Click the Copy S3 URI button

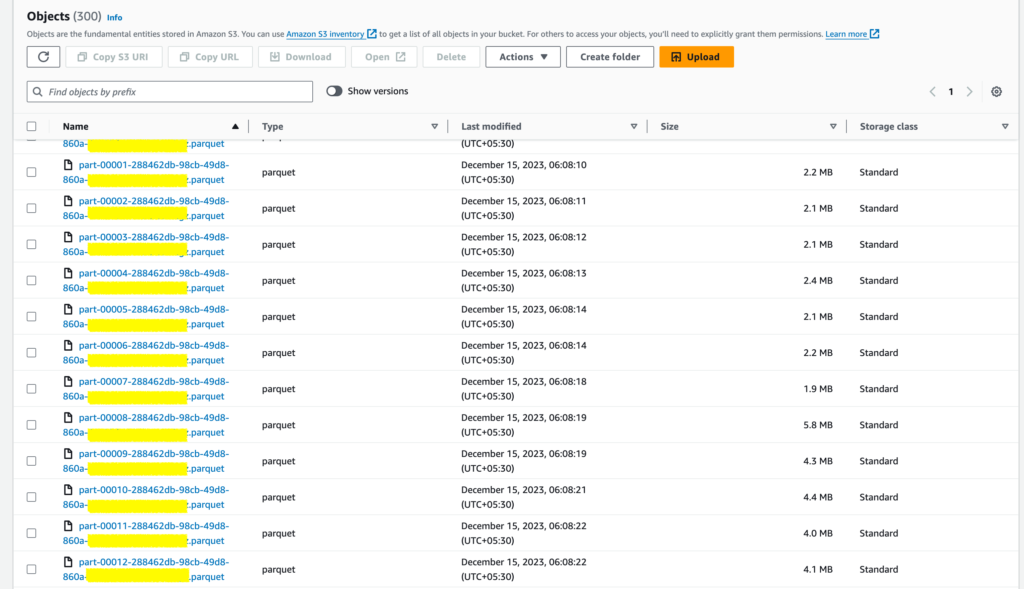click(x=113, y=57)
